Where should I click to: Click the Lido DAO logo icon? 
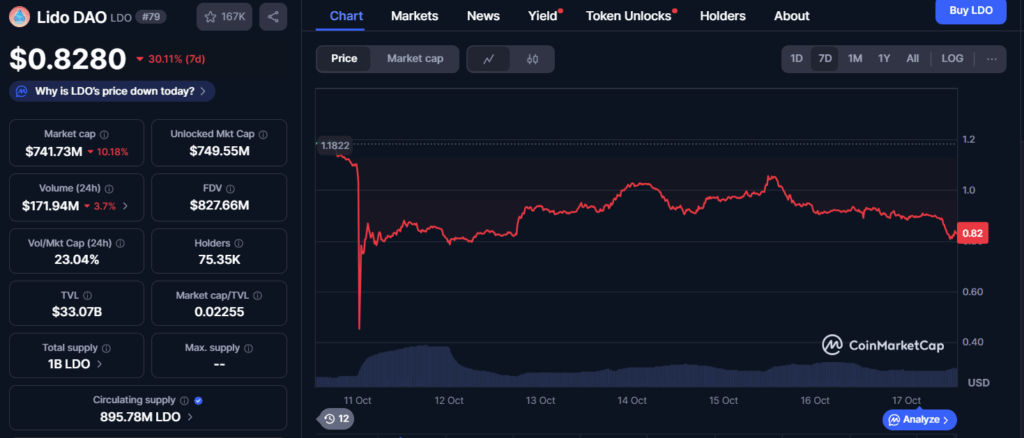[x=18, y=16]
